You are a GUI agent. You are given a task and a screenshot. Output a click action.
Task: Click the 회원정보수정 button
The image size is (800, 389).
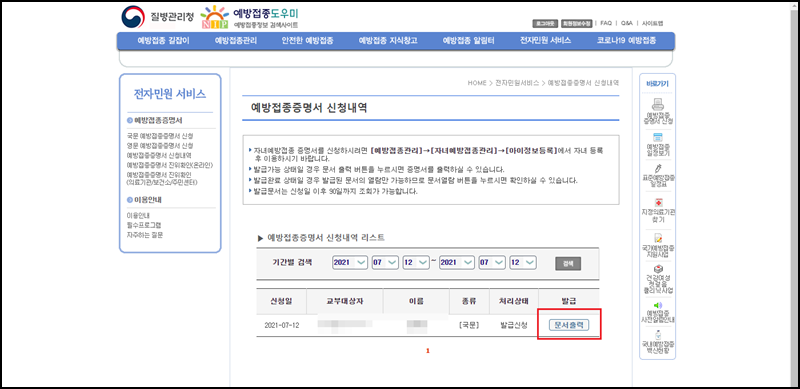coord(577,23)
